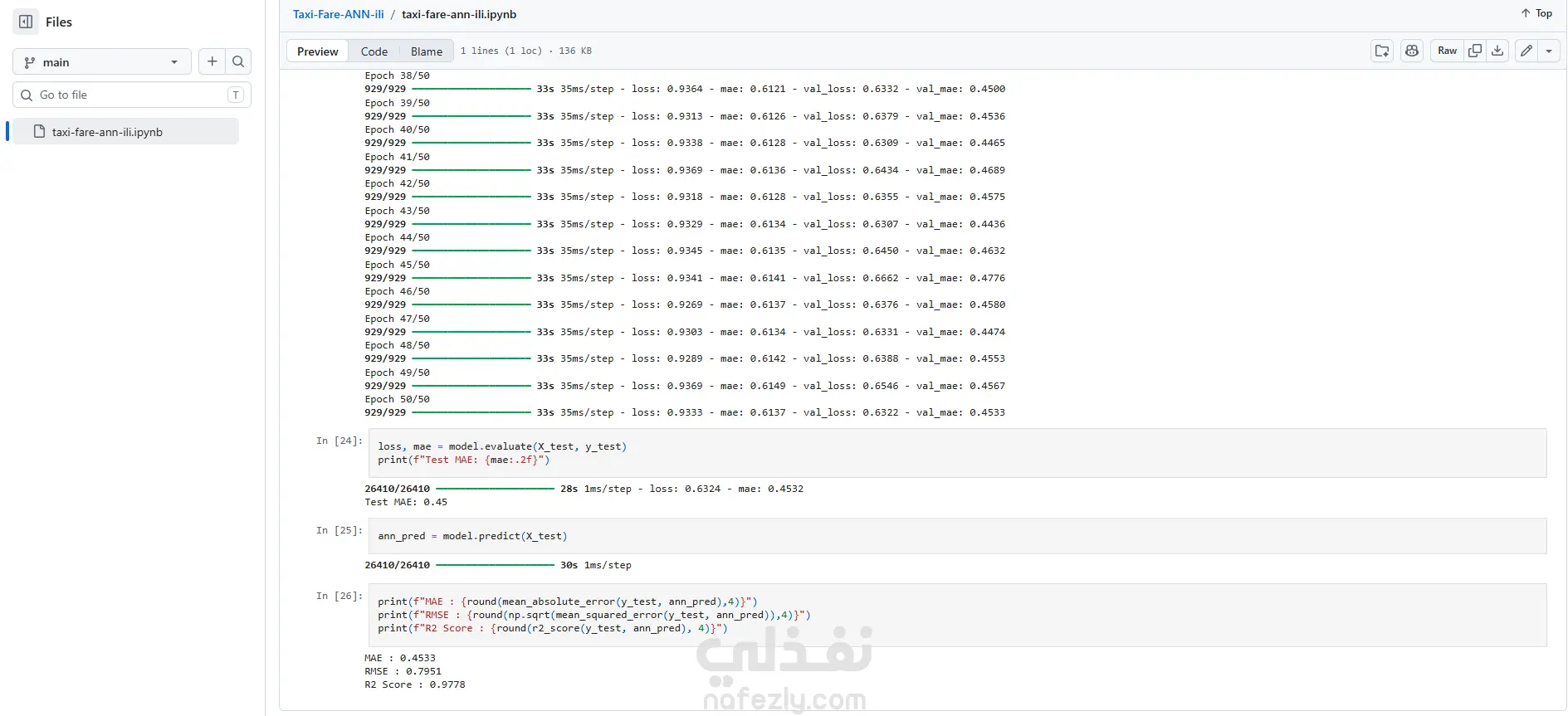Screen dimensions: 1568x716
Task: Open the Raw file view
Action: pos(1447,51)
